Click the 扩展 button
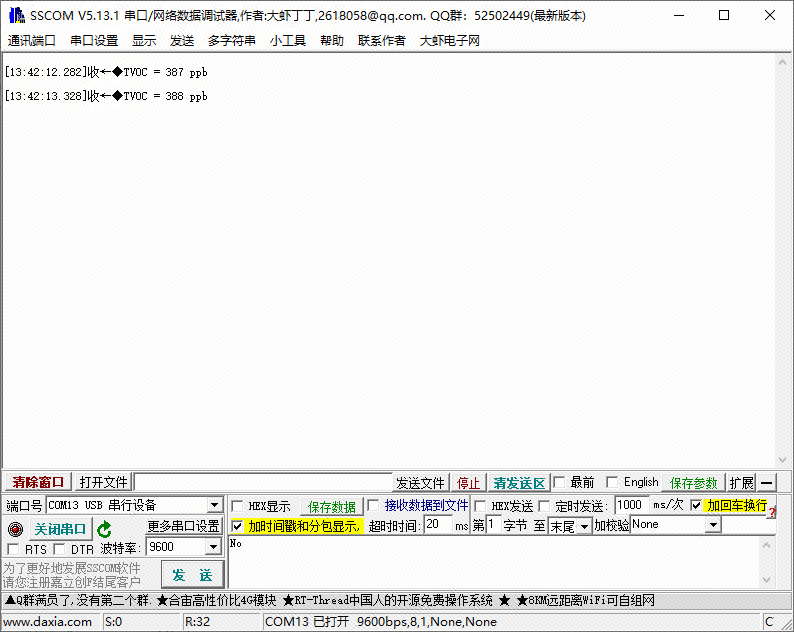This screenshot has height=632, width=794. pyautogui.click(x=741, y=483)
